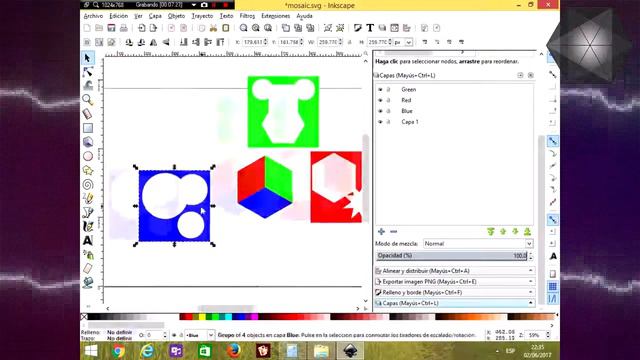640x360 pixels.
Task: Pick the magenta swatch in palette
Action: (254, 317)
